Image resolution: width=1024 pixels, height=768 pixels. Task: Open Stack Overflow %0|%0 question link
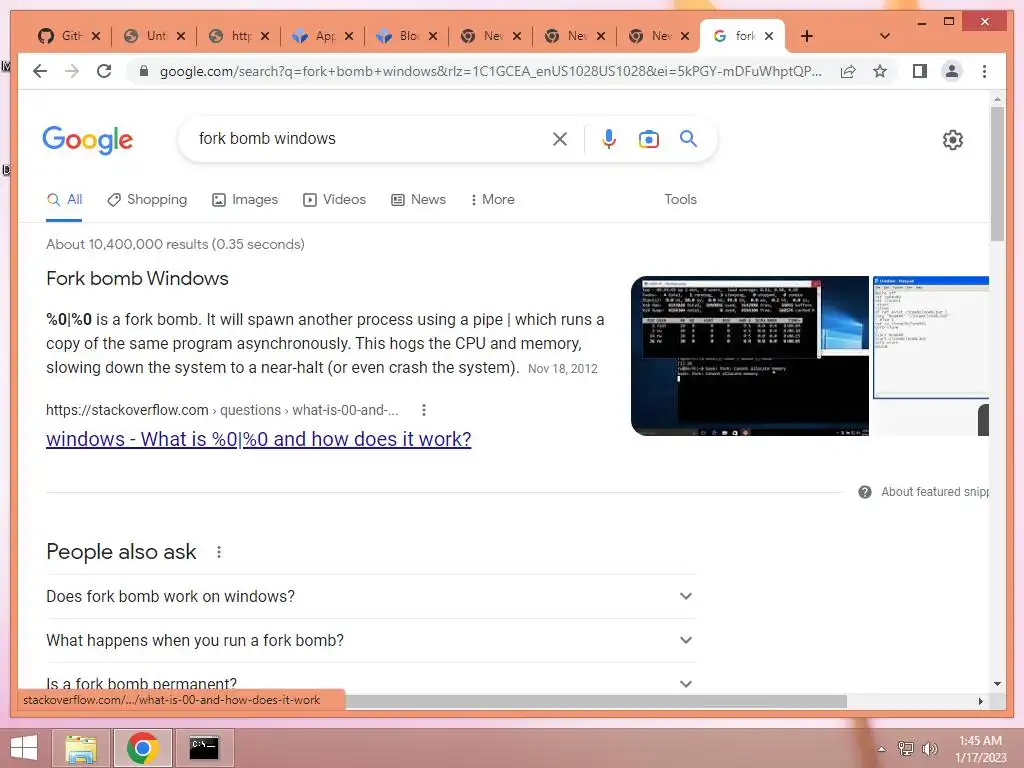[259, 439]
